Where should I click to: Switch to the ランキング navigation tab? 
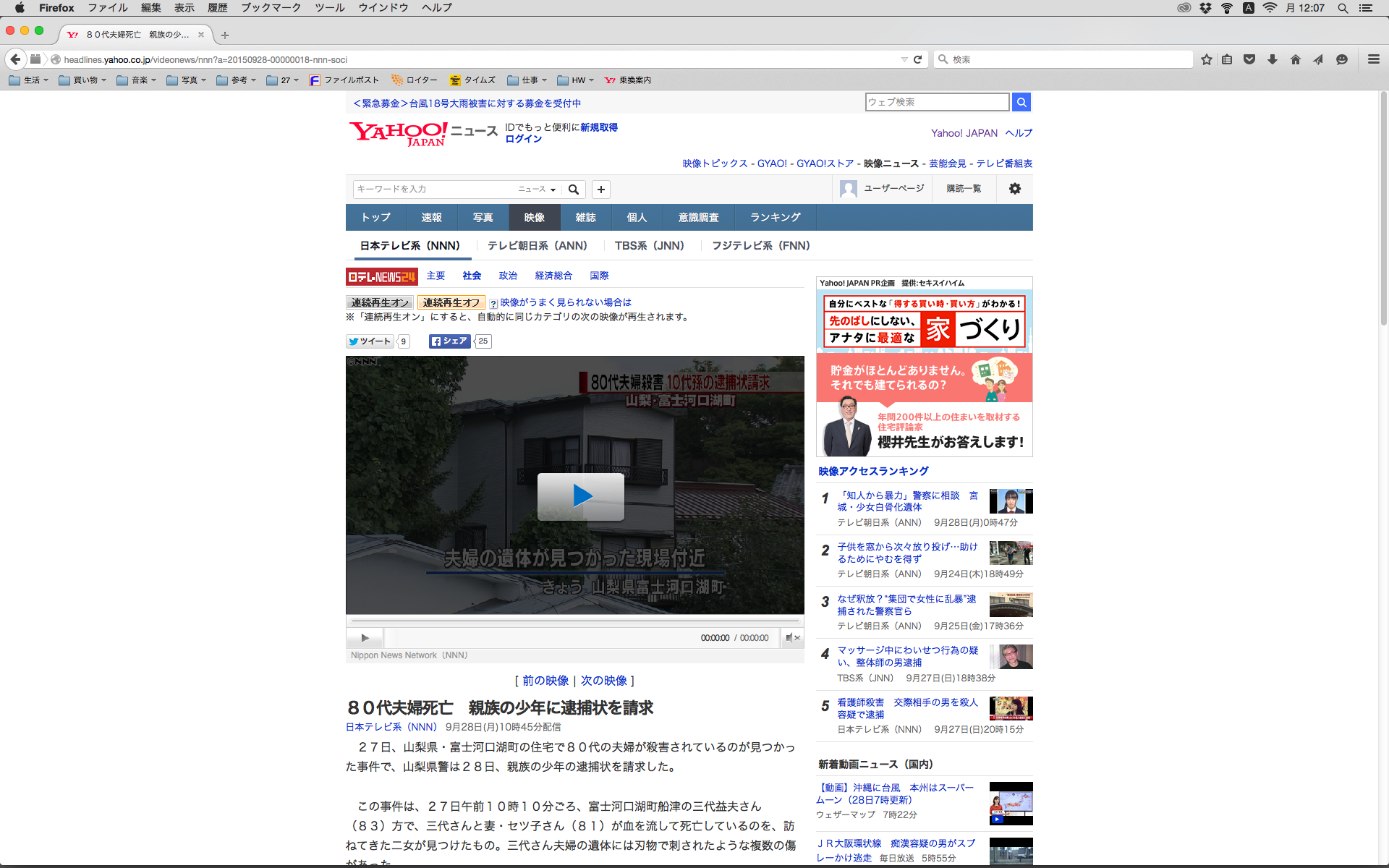(x=775, y=218)
